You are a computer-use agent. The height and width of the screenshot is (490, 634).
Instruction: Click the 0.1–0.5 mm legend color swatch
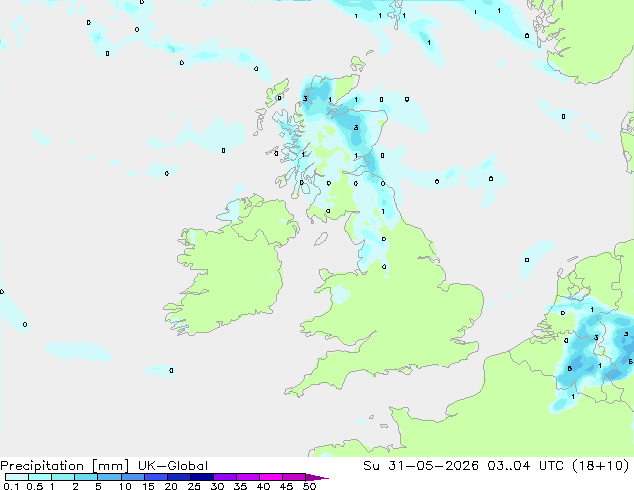[x=17, y=477]
